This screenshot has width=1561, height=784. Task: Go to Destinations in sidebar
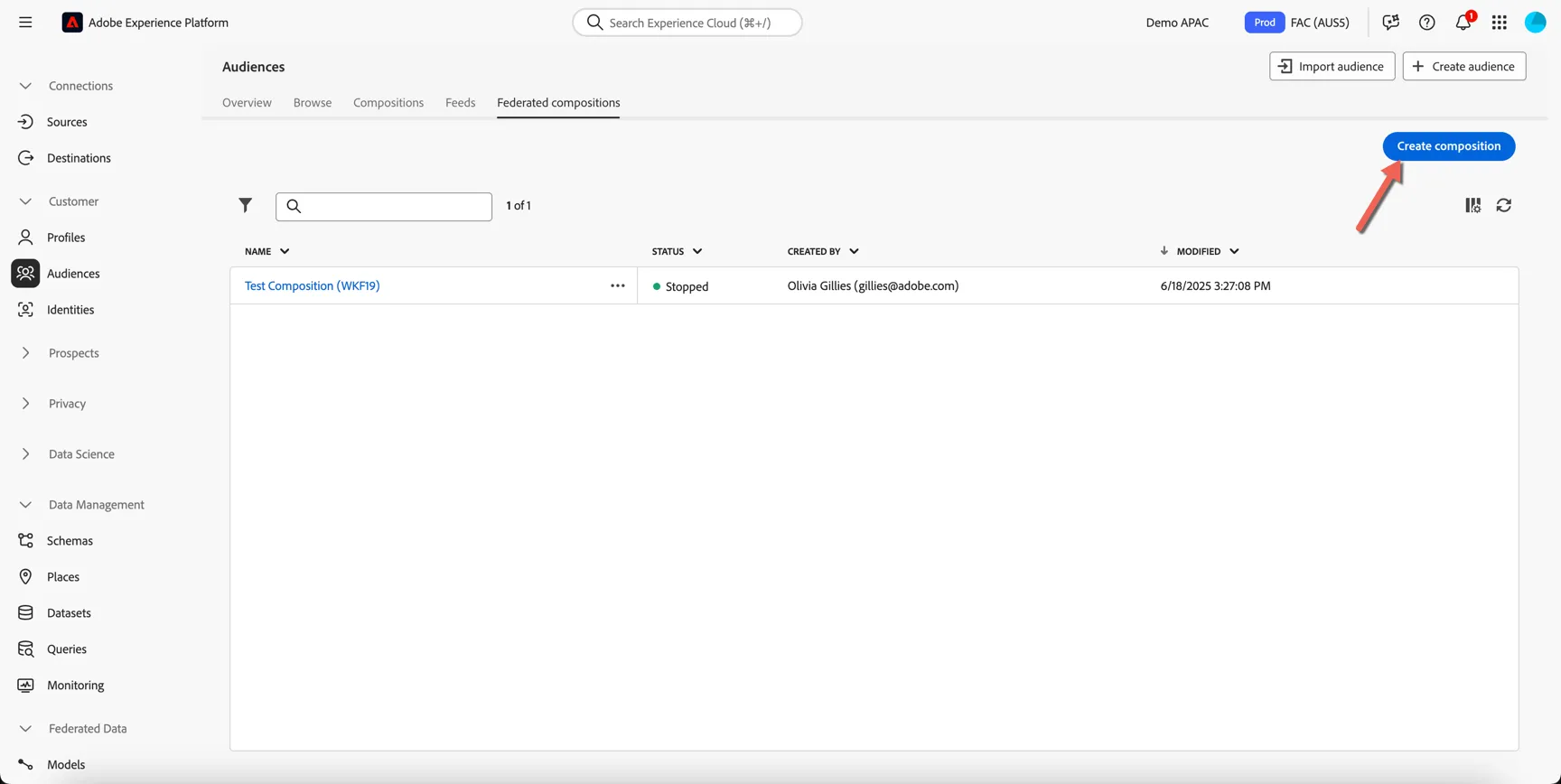tap(79, 158)
